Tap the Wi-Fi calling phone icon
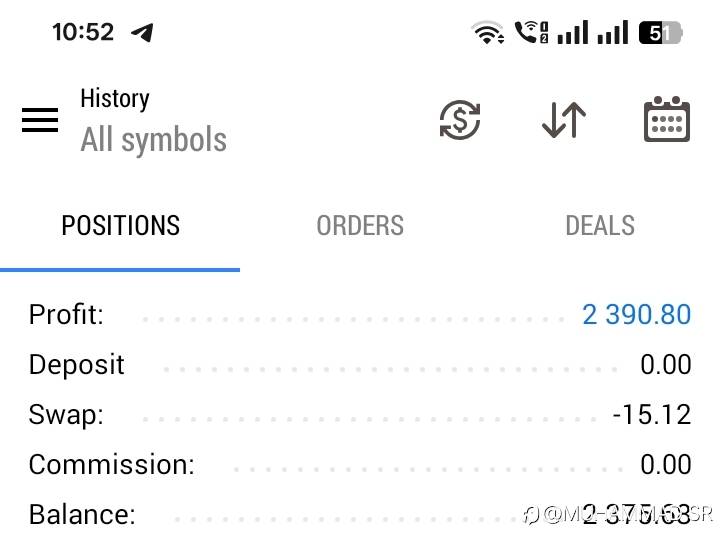The width and height of the screenshot is (720, 548). point(531,32)
